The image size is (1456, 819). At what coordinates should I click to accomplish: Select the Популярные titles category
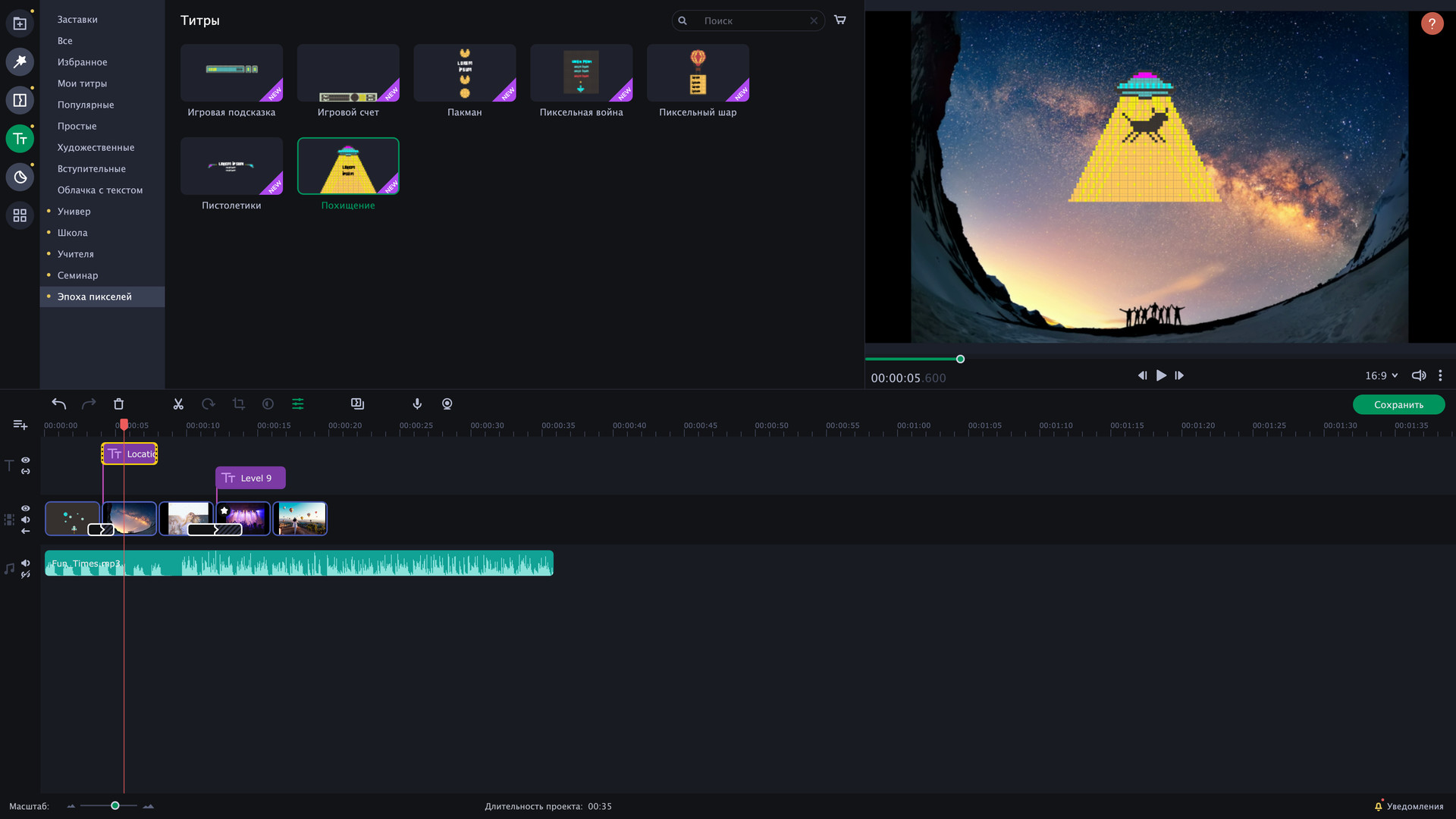pos(86,105)
